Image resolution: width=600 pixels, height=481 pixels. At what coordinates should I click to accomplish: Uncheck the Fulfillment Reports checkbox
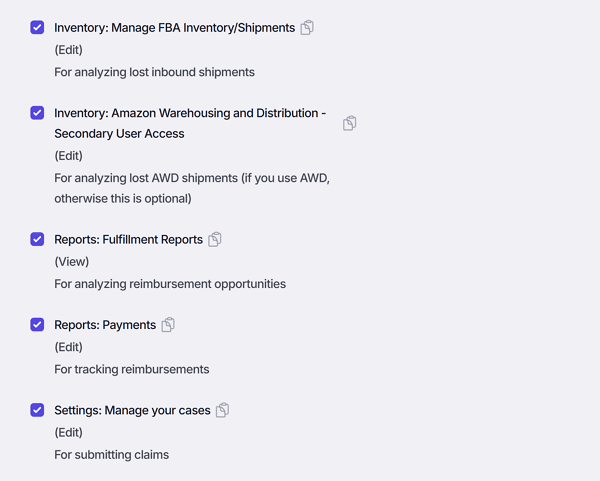coord(37,239)
